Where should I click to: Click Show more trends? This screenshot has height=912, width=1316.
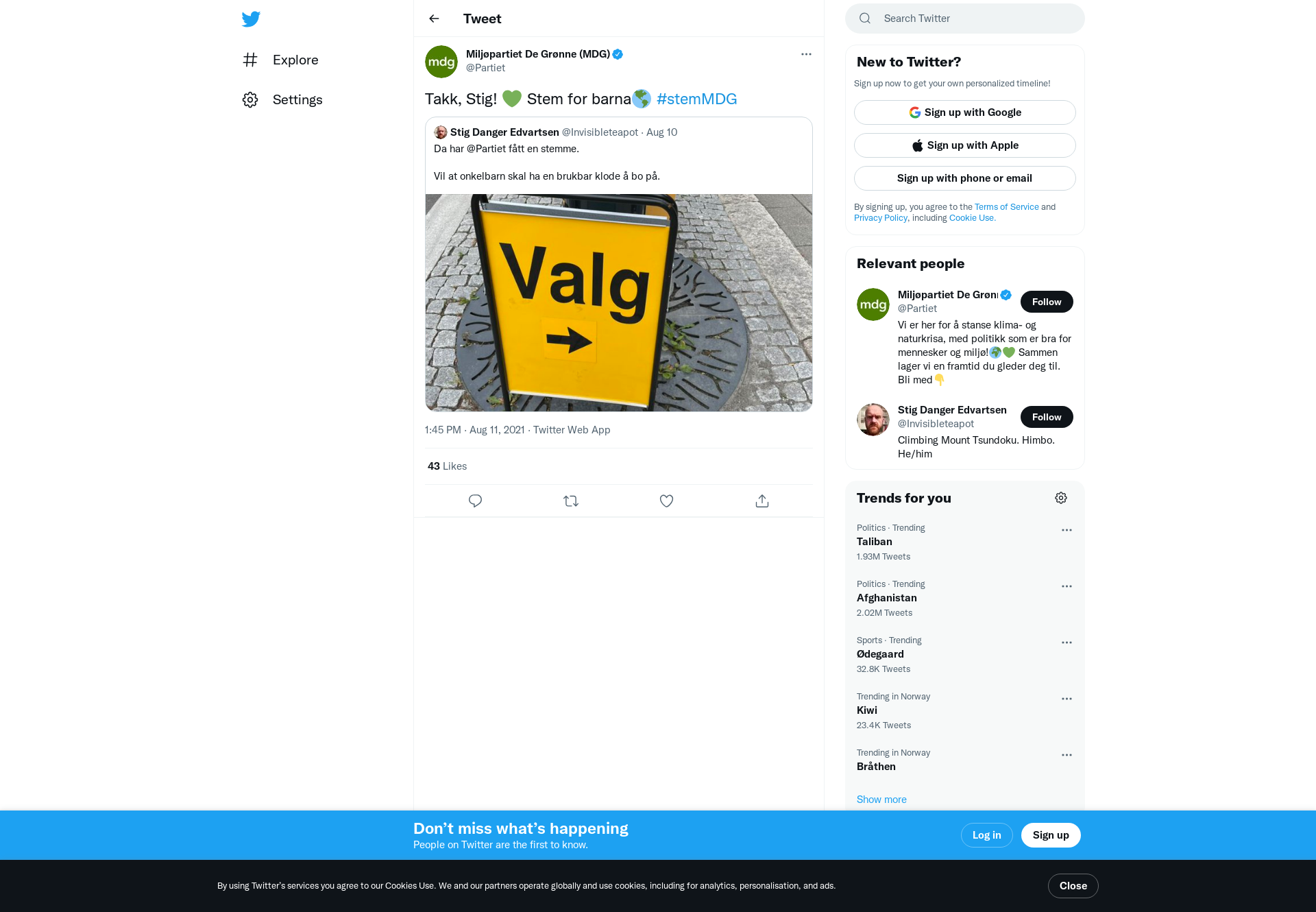click(881, 800)
